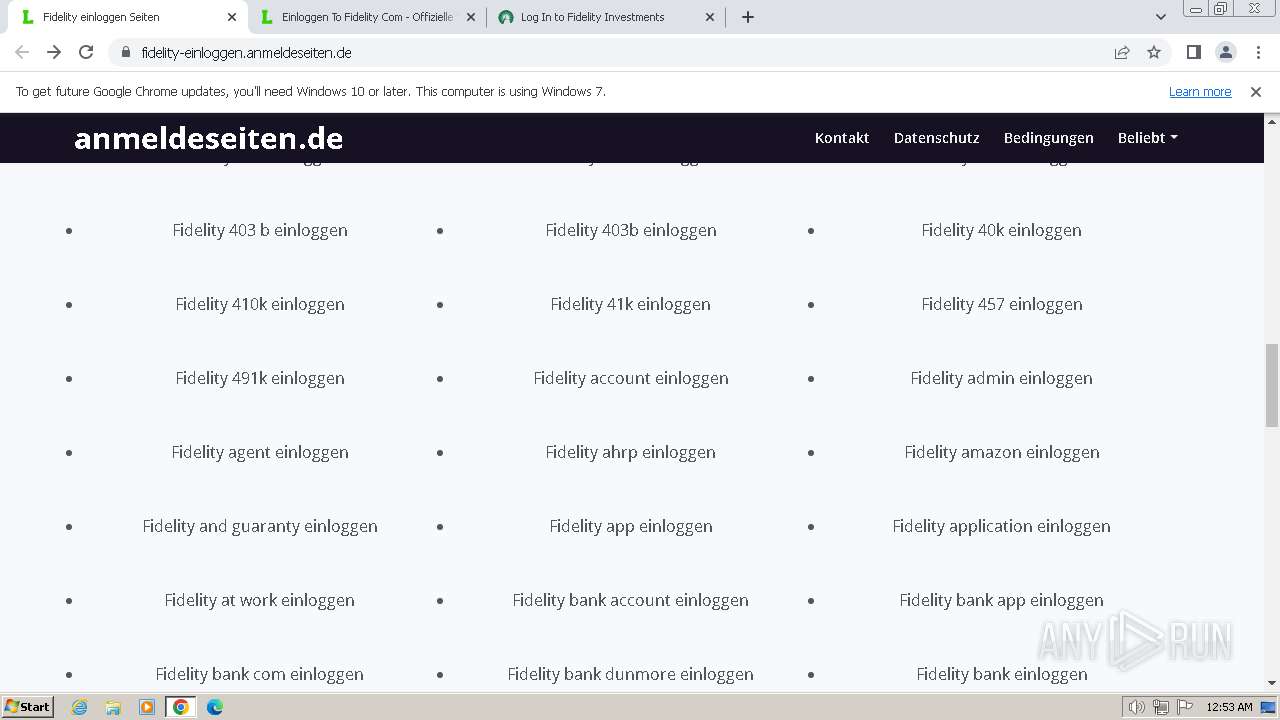Screen dimensions: 1280x720
Task: Launch Internet Explorer from taskbar
Action: (79, 707)
